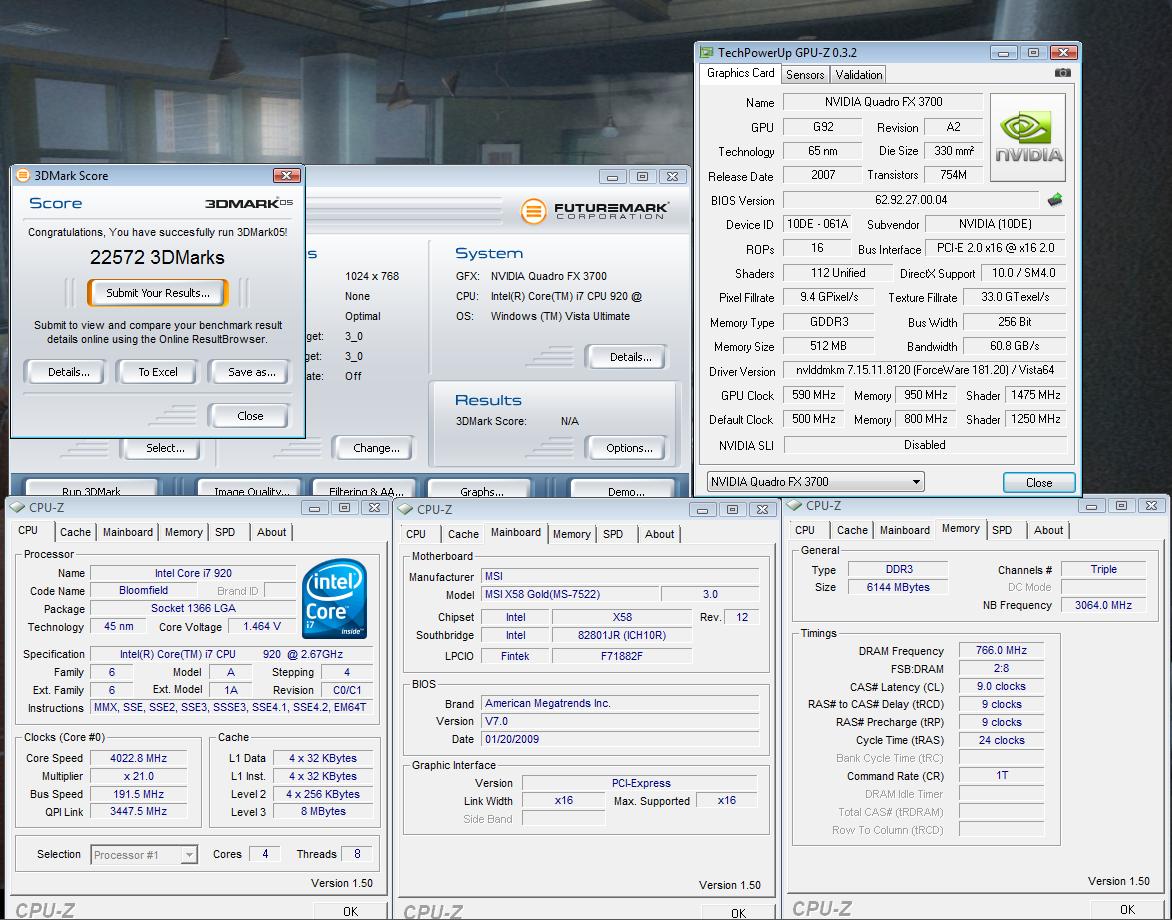Open the About tab in middle CPU-Z window

click(659, 534)
